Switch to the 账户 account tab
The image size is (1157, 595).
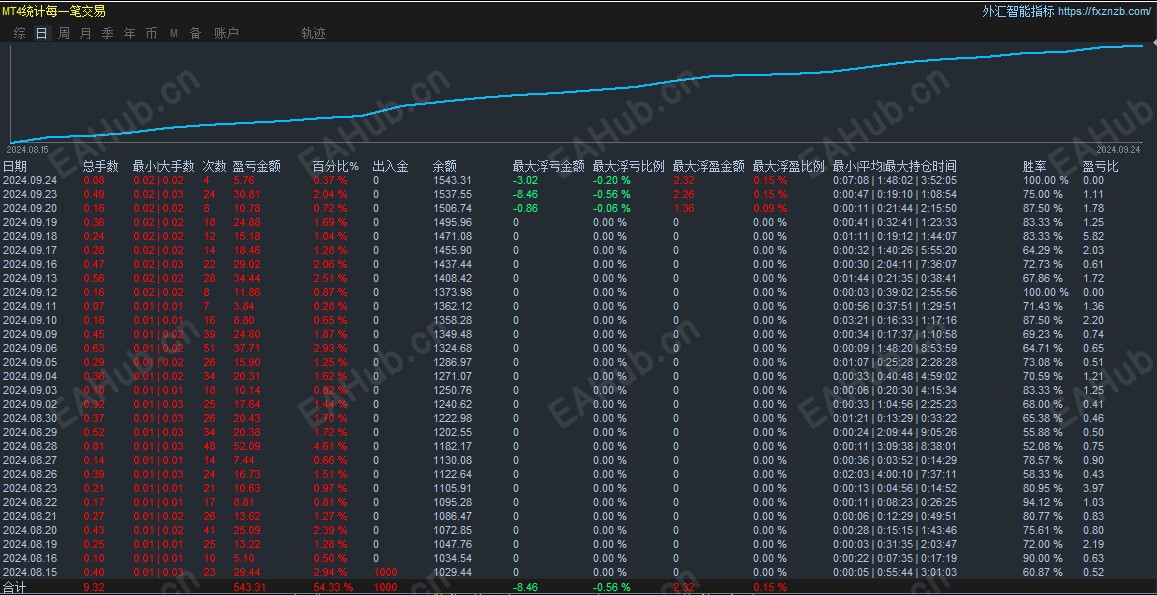(227, 33)
